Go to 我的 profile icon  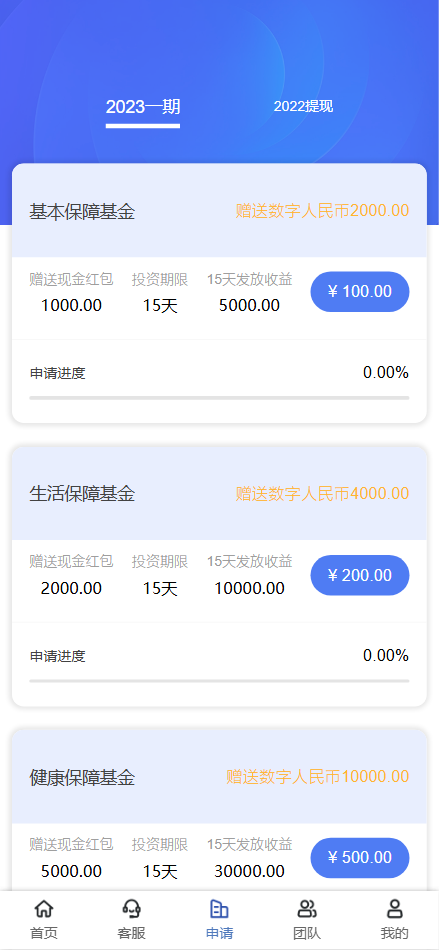[395, 909]
